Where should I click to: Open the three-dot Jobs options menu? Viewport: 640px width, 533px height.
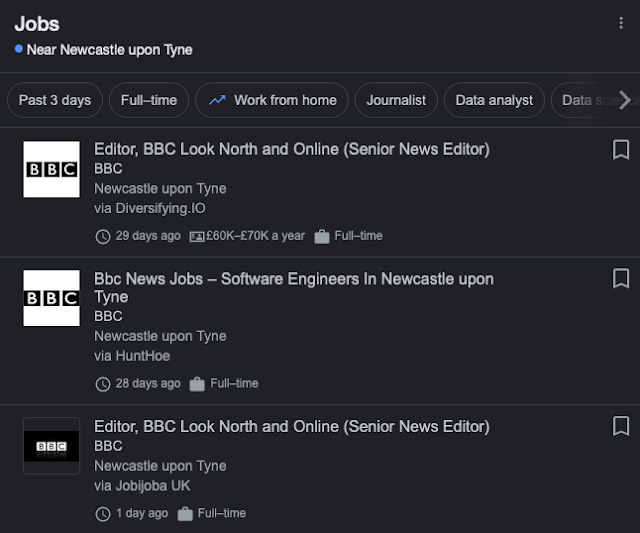[621, 23]
